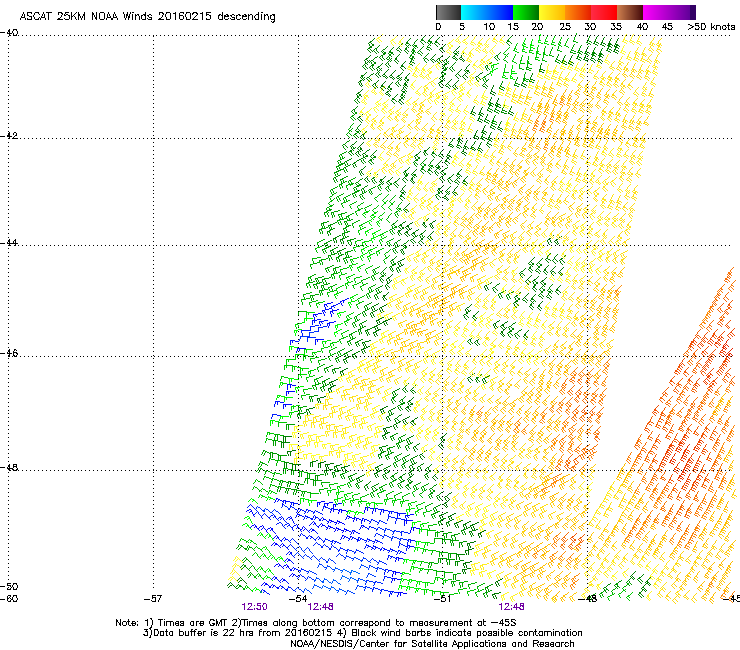This screenshot has height=650, width=740.
Task: Click the '-46' latitude axis label
Action: [9, 353]
